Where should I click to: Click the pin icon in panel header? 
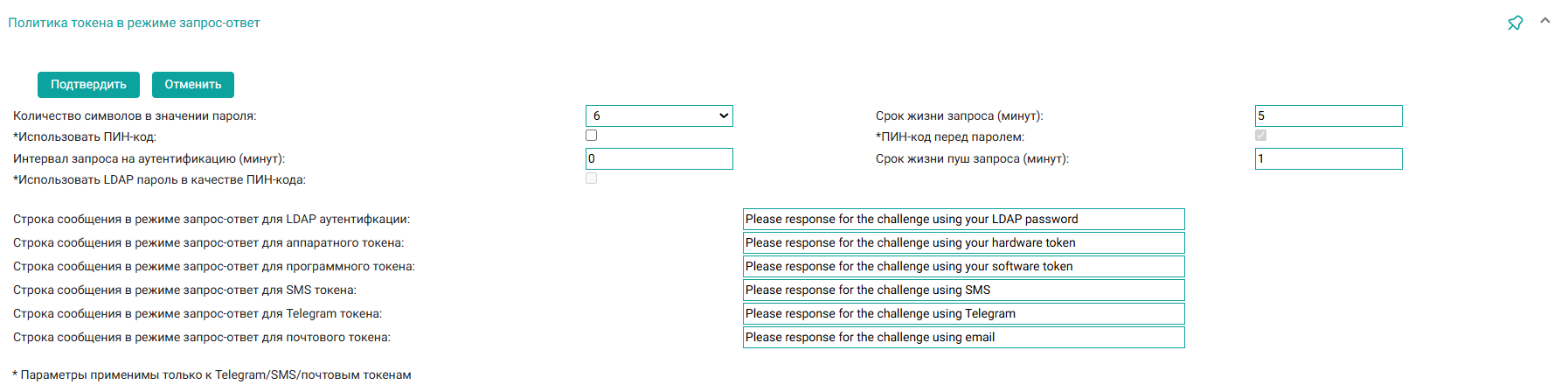coord(1516,23)
